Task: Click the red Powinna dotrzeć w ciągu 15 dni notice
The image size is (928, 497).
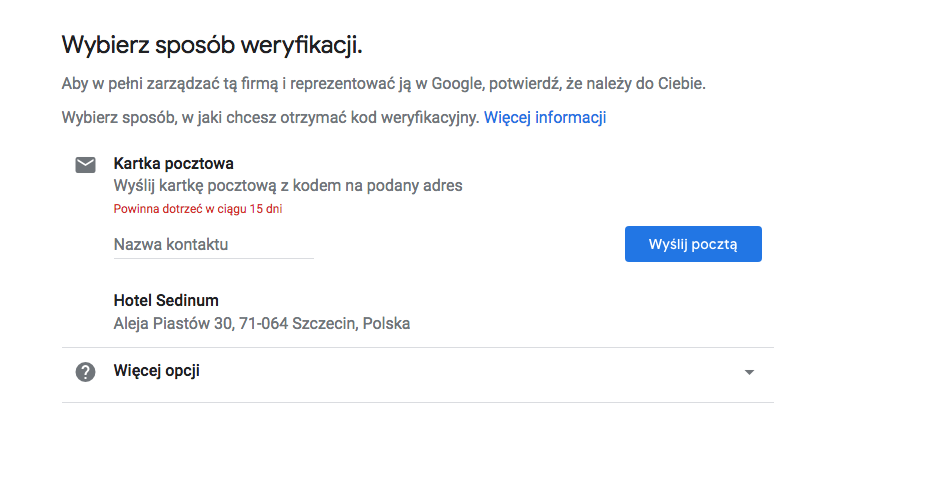Action: pyautogui.click(x=198, y=209)
